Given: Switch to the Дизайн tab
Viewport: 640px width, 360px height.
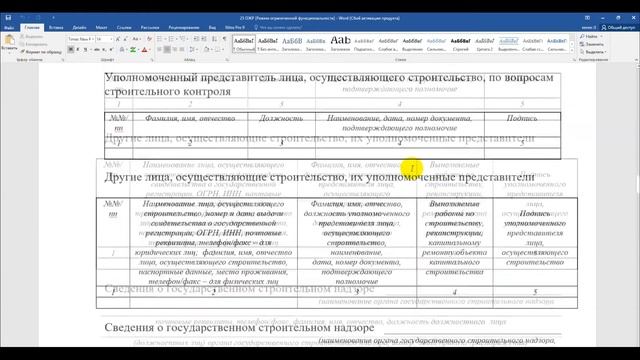Looking at the screenshot, I should pyautogui.click(x=79, y=27).
